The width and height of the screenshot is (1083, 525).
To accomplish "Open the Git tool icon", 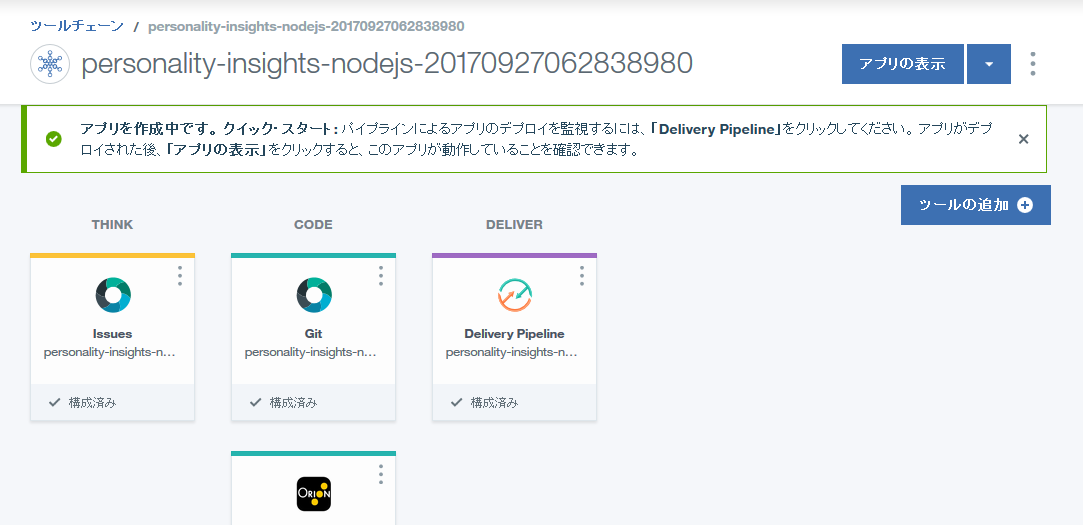I will pyautogui.click(x=314, y=295).
